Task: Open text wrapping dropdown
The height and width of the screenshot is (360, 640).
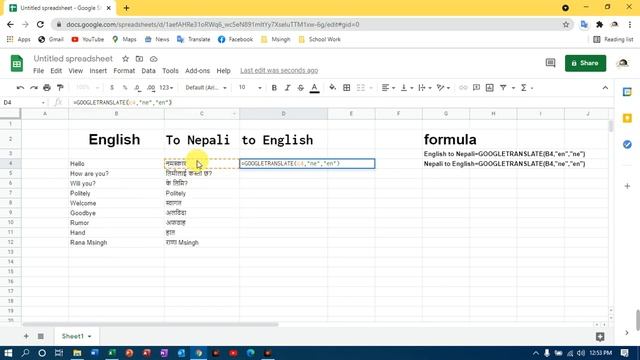Action: (425, 88)
